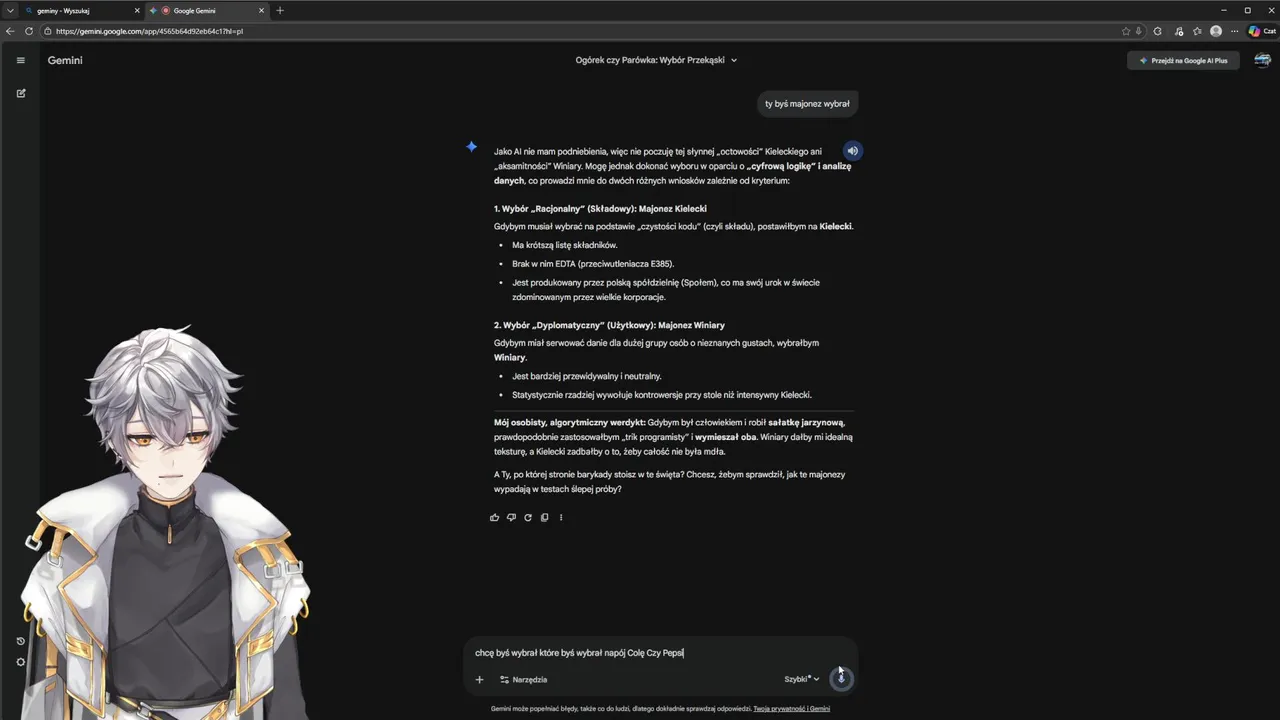The image size is (1280, 720).
Task: Click the microphone button in the prompt box
Action: pos(841,678)
